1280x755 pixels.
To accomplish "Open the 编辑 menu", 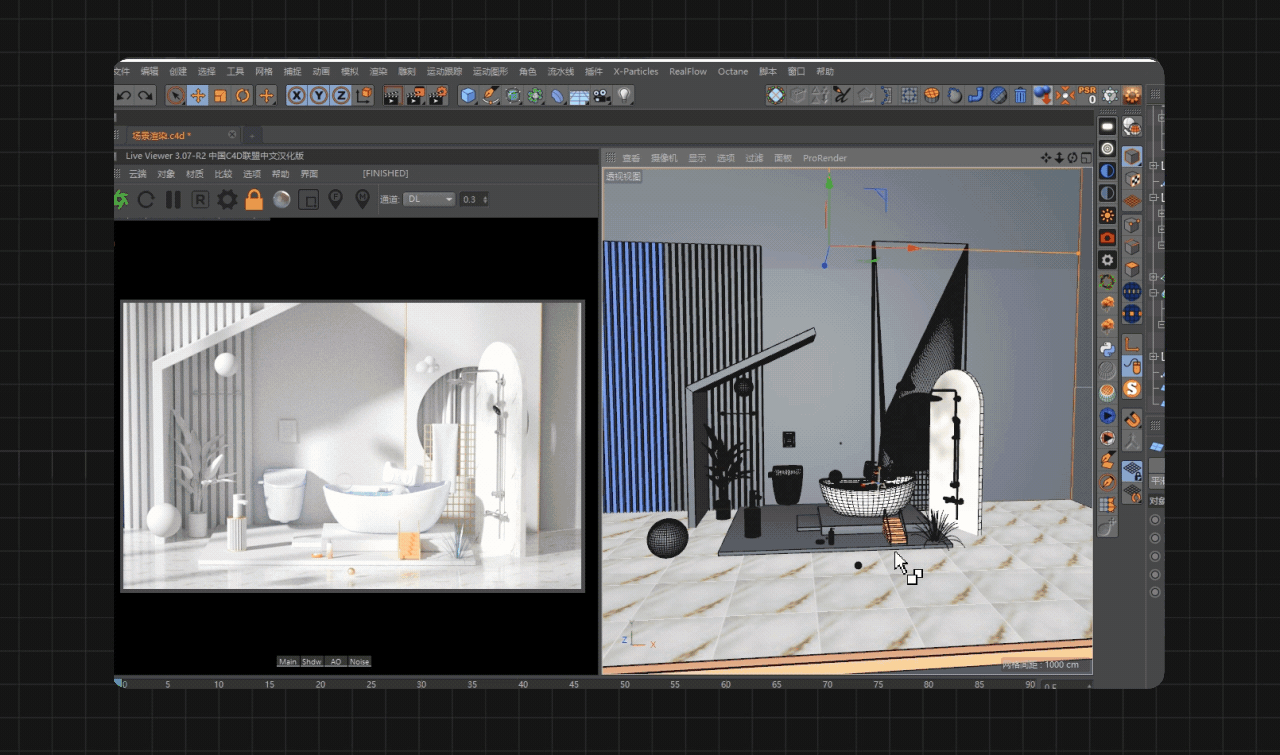I will (x=149, y=72).
